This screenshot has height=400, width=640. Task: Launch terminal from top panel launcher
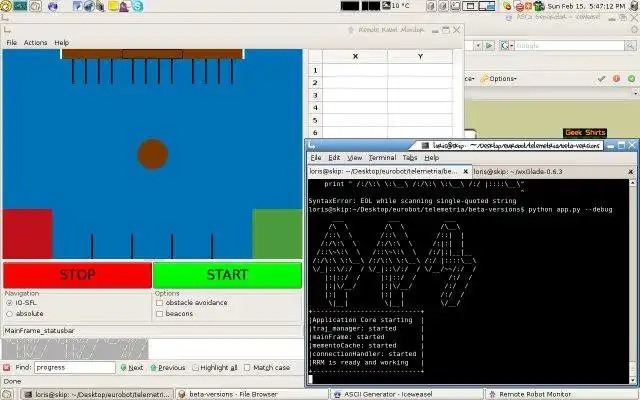20,6
